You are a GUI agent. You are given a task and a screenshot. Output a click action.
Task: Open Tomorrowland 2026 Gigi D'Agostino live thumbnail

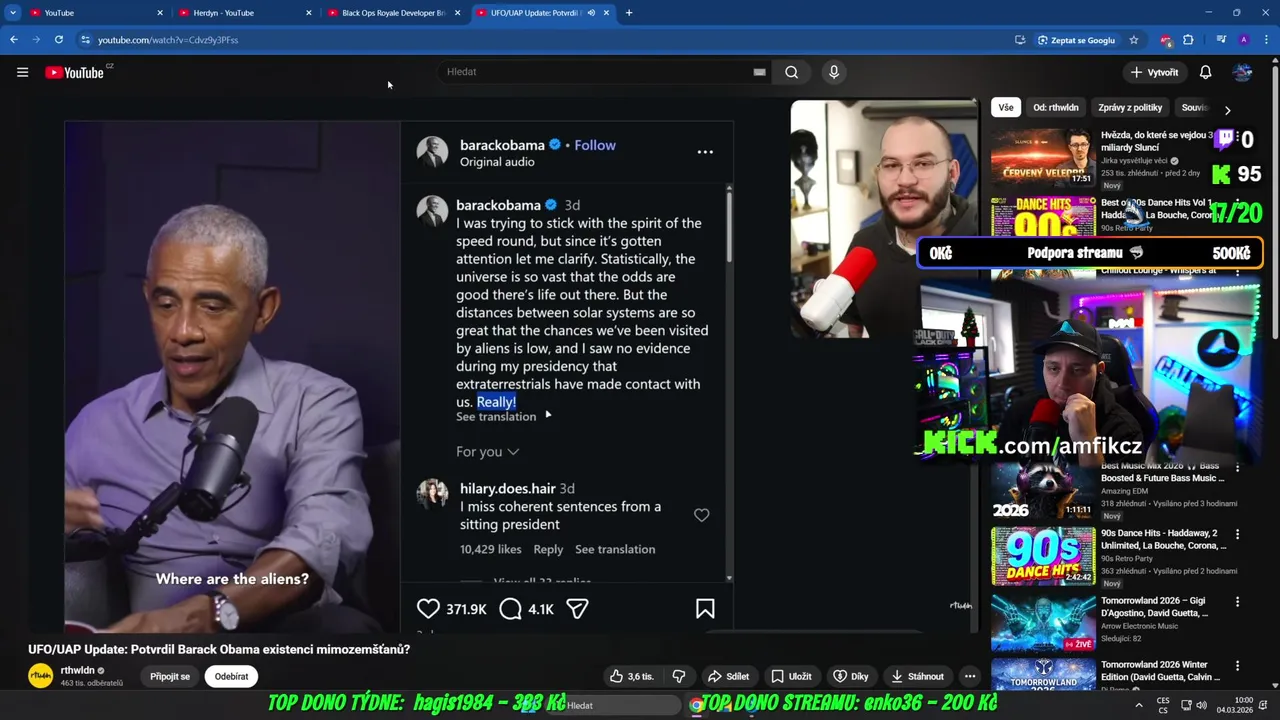(1043, 622)
